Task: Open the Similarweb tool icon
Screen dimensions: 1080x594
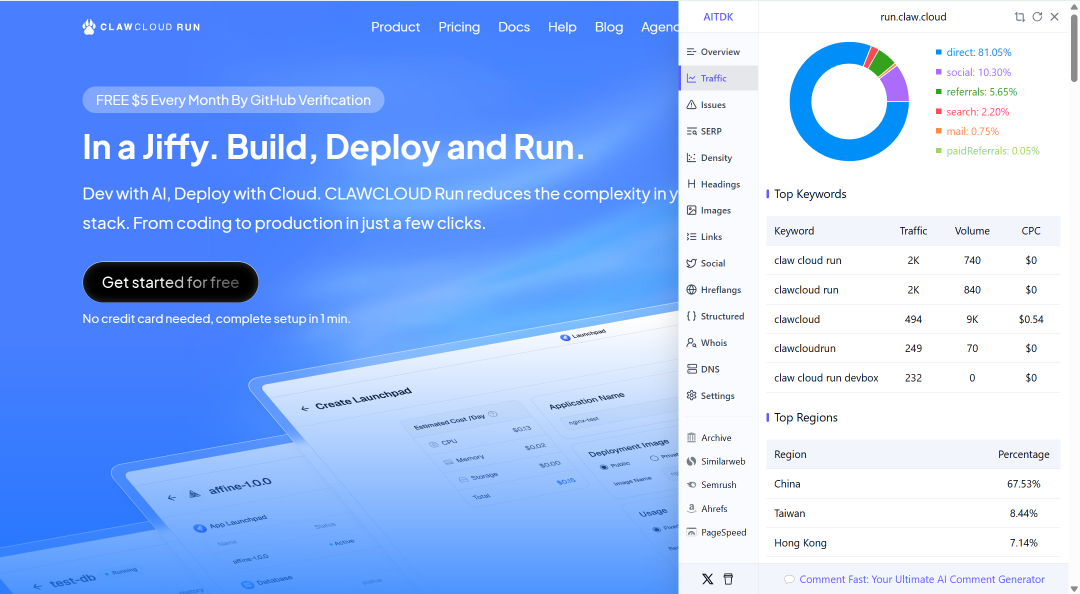Action: (692, 461)
